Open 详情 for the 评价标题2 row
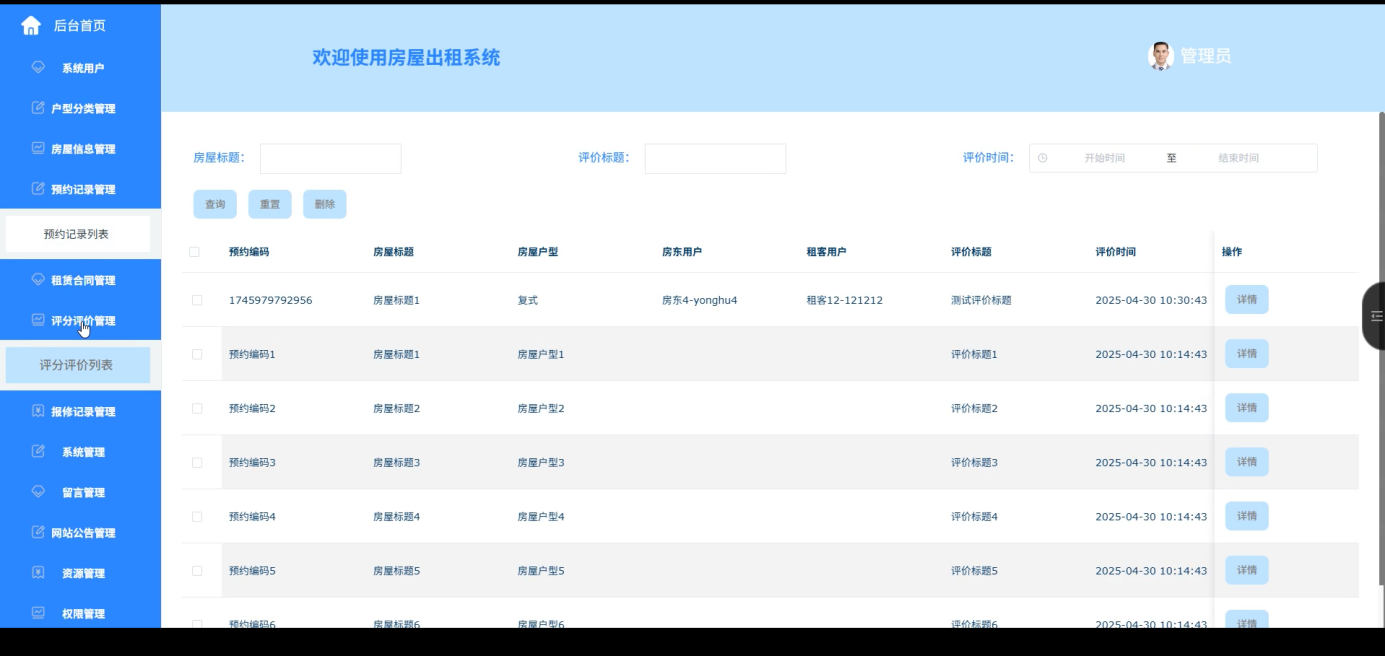The image size is (1385, 656). tap(1247, 407)
